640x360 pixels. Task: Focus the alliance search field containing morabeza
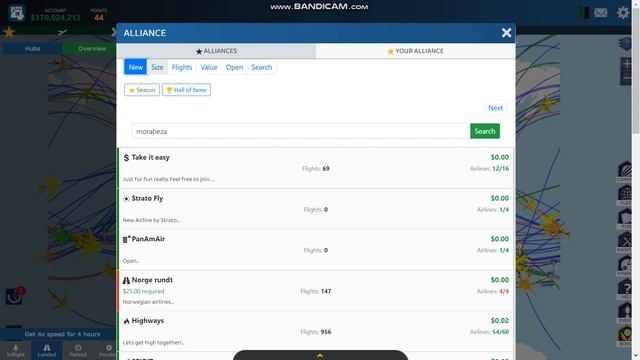(x=301, y=131)
